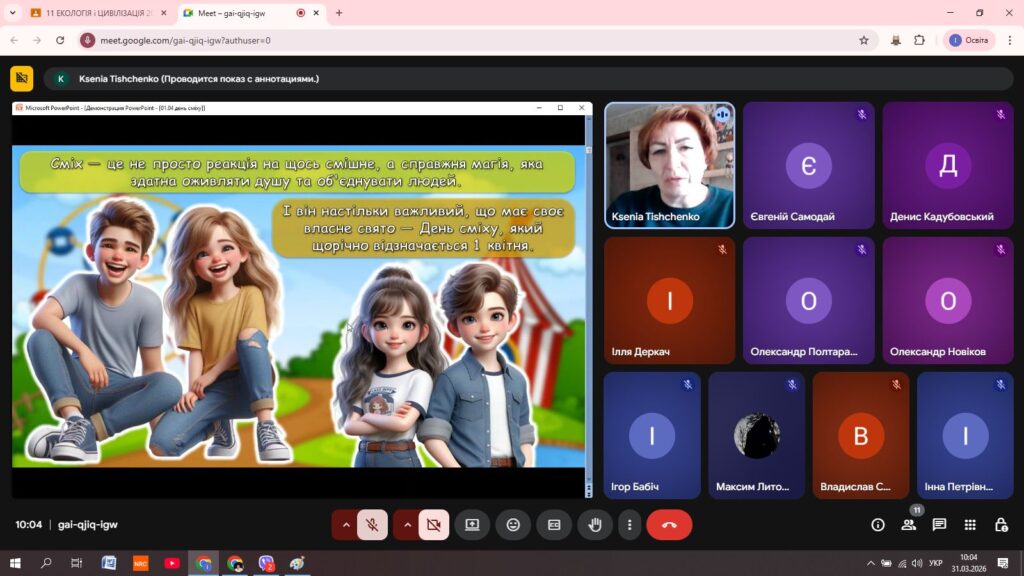Click the Освіта profile button
Viewport: 1024px width, 576px height.
coord(968,40)
